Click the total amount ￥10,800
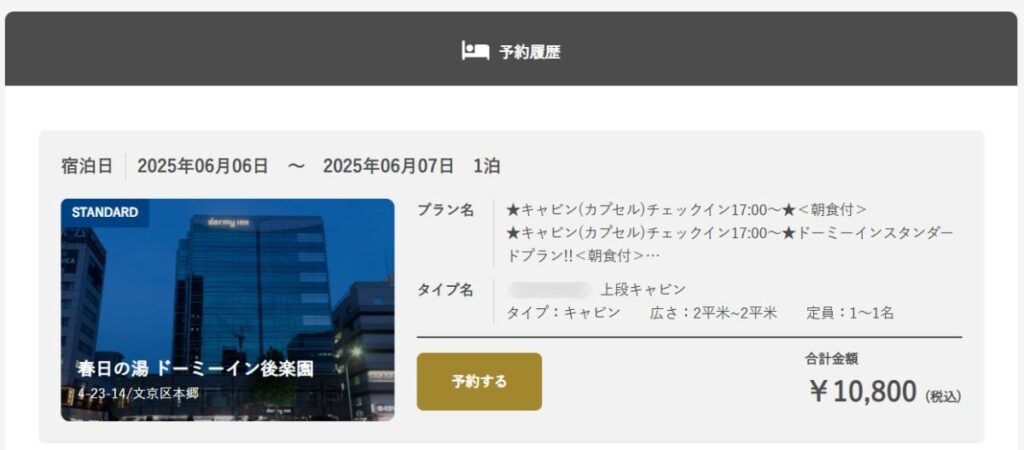 point(863,391)
